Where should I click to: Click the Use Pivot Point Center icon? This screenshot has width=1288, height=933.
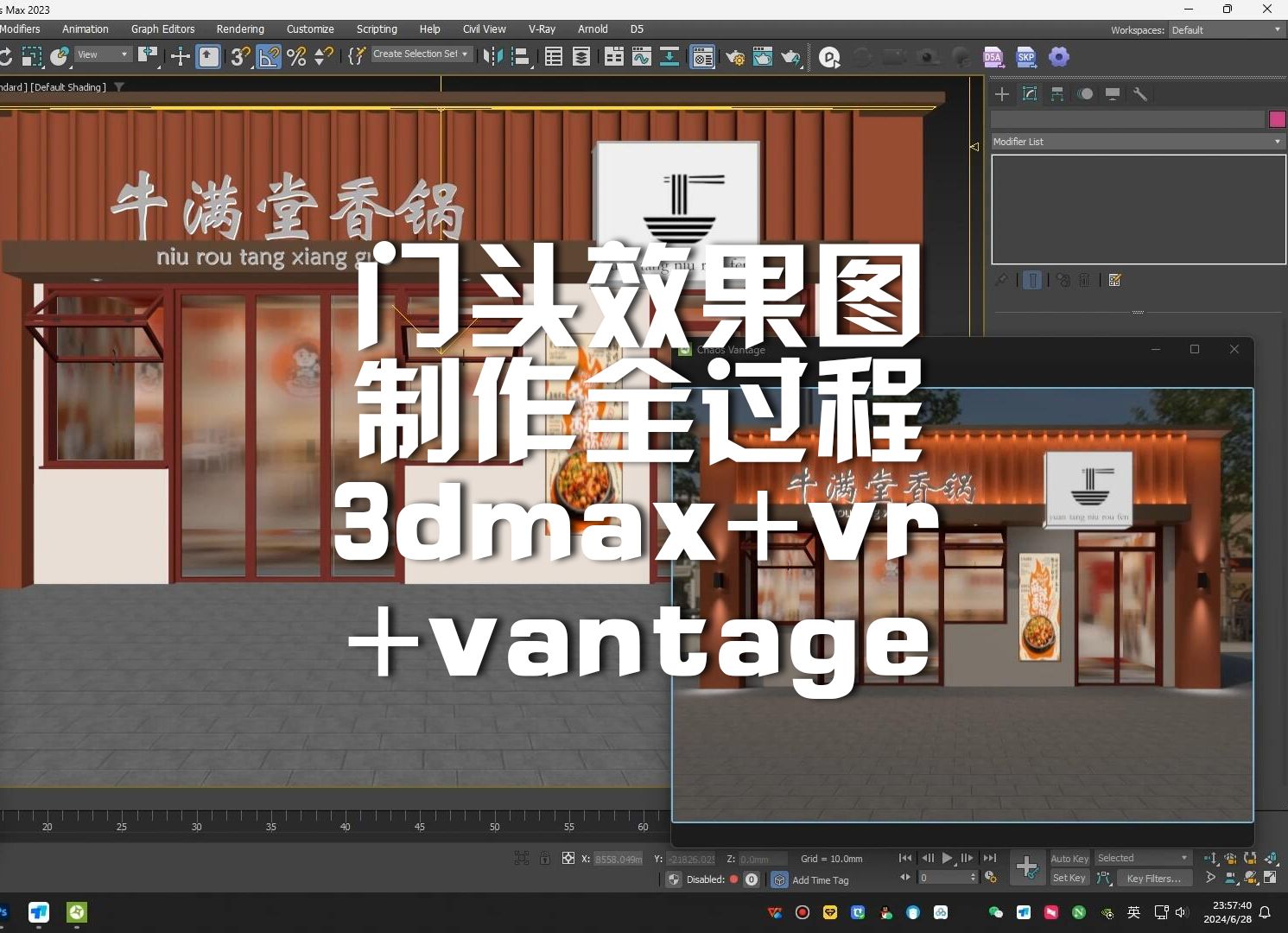(149, 57)
